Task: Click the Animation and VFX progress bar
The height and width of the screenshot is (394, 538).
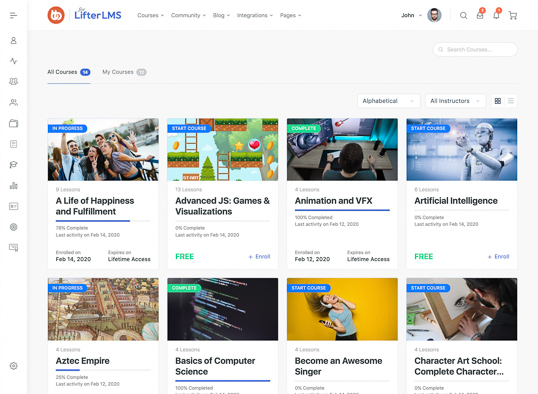Action: pyautogui.click(x=342, y=210)
